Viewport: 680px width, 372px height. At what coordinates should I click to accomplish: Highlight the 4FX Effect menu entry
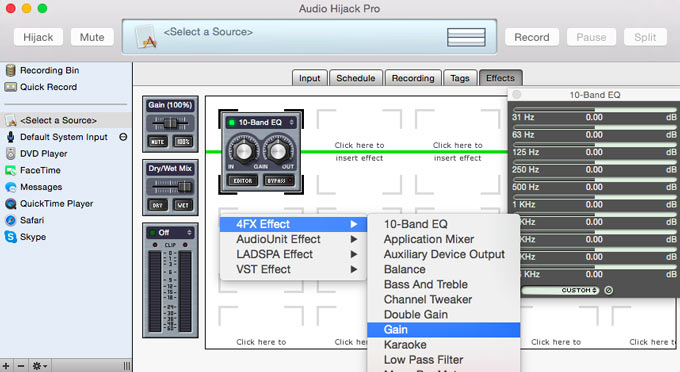pyautogui.click(x=294, y=224)
